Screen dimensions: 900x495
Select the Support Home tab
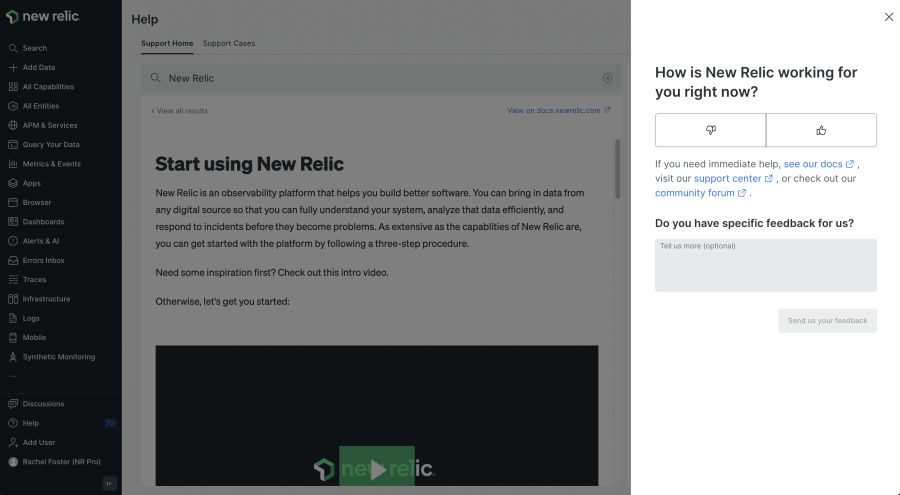[167, 44]
